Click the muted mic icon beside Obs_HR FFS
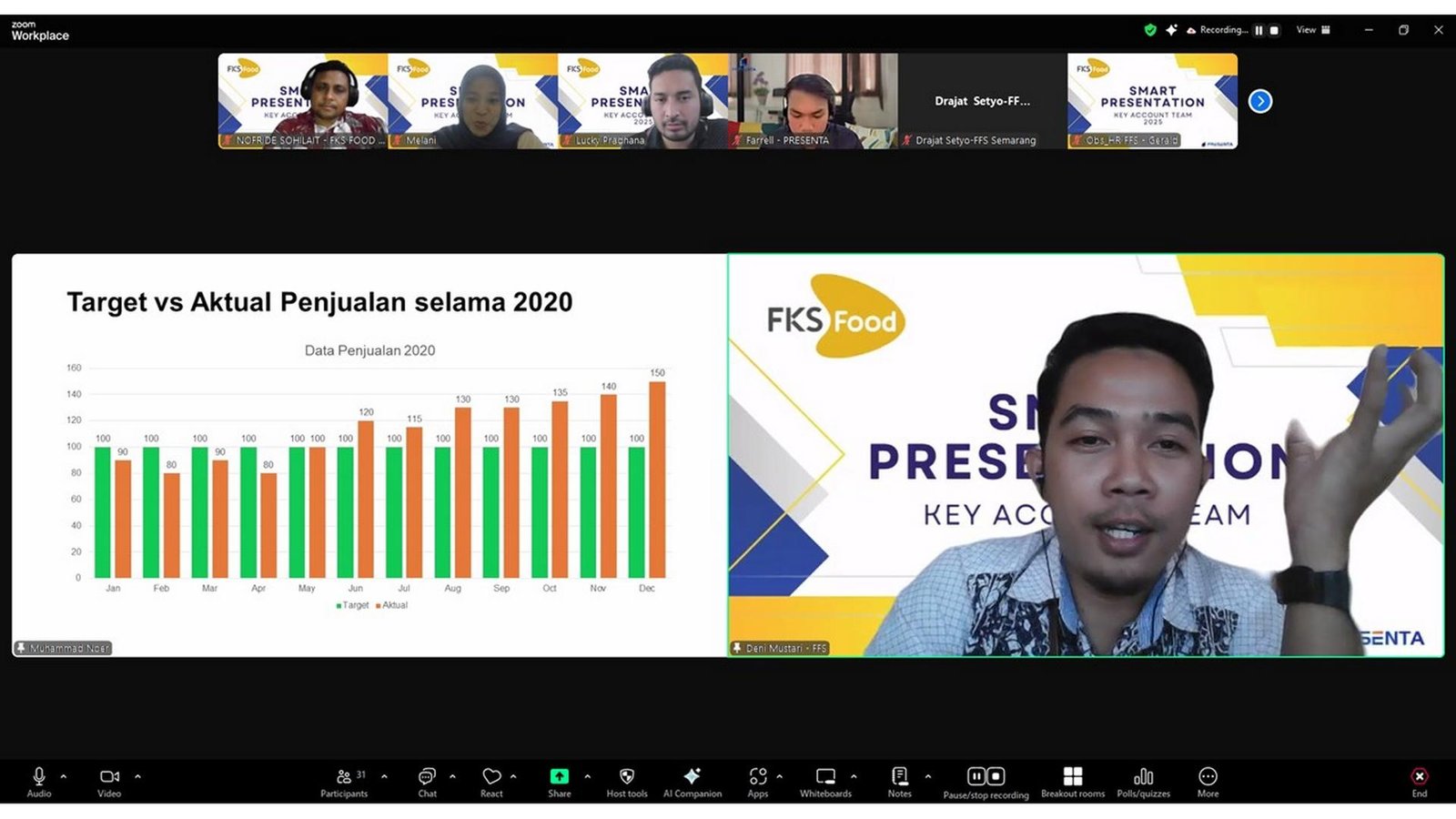 click(x=1077, y=140)
